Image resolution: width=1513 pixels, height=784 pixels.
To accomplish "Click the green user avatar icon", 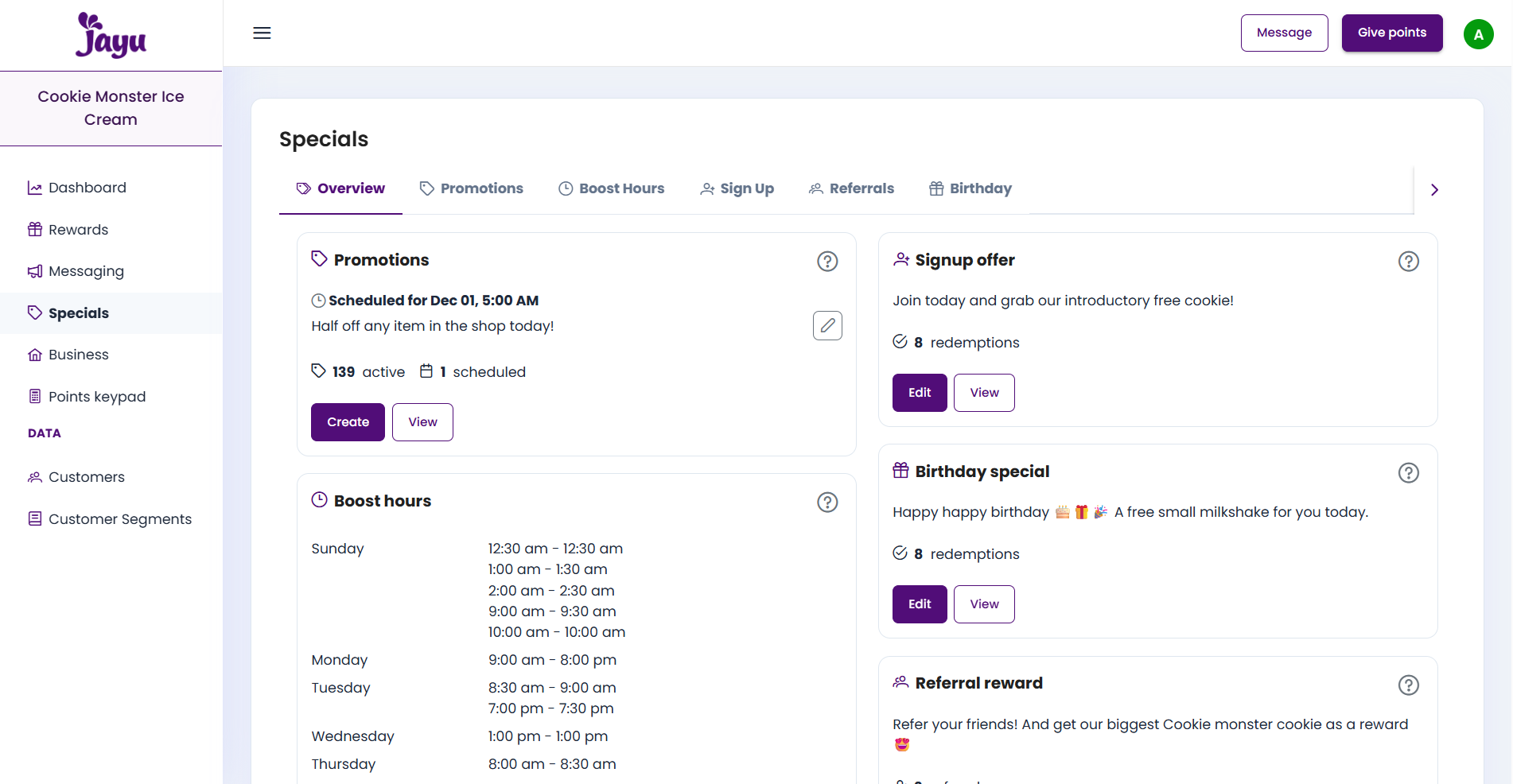I will coord(1478,34).
